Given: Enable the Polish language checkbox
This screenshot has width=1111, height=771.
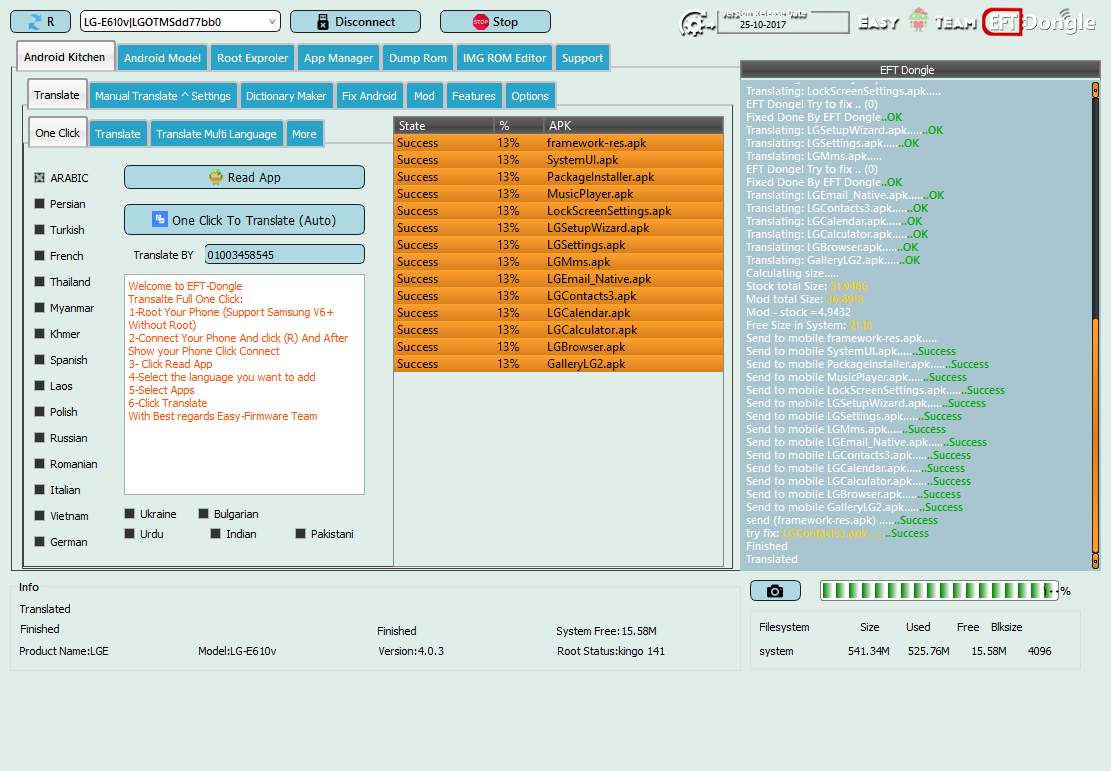Looking at the screenshot, I should click(40, 412).
